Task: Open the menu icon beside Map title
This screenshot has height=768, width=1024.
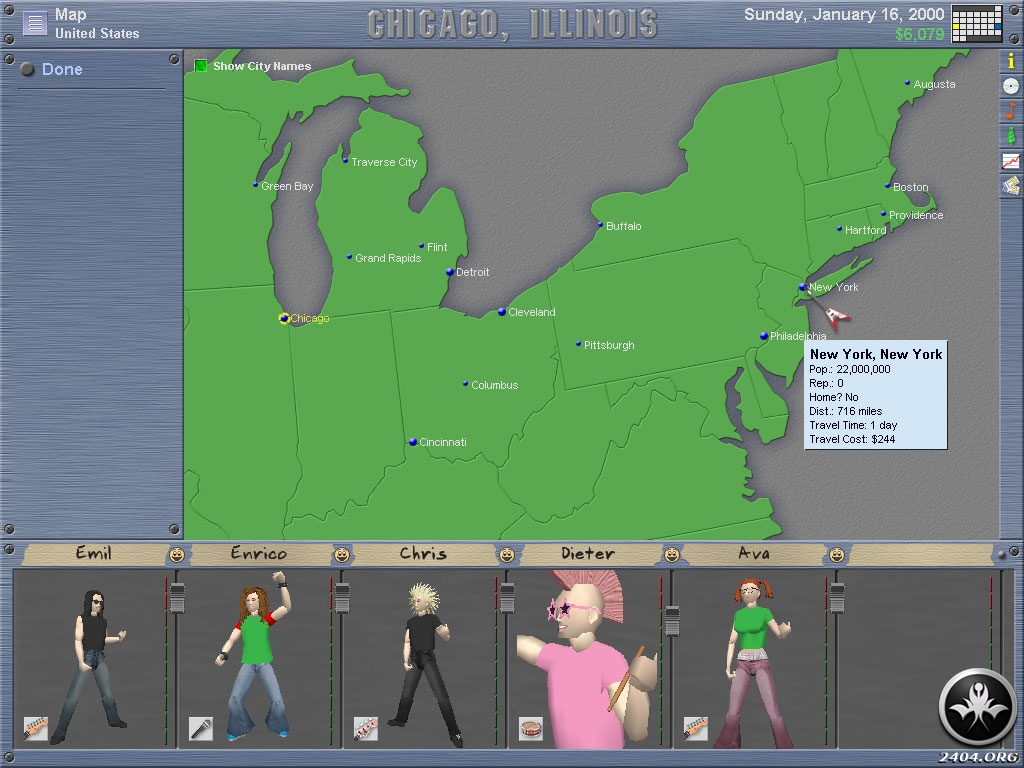Action: 35,24
